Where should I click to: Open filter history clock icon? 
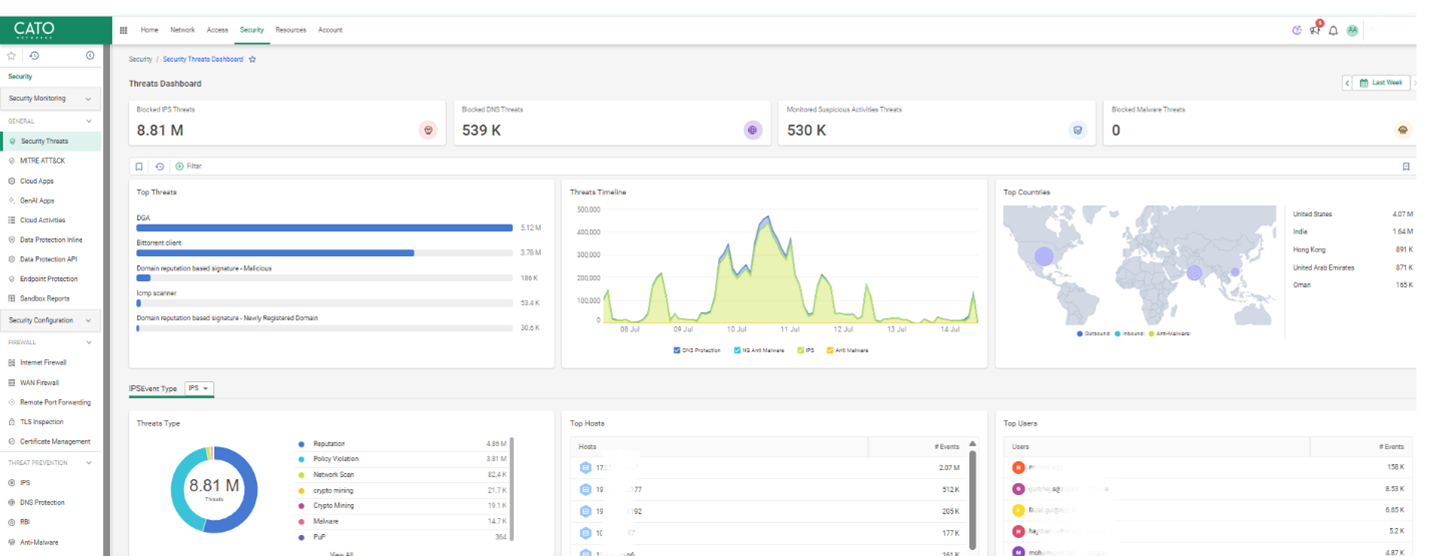pos(159,166)
